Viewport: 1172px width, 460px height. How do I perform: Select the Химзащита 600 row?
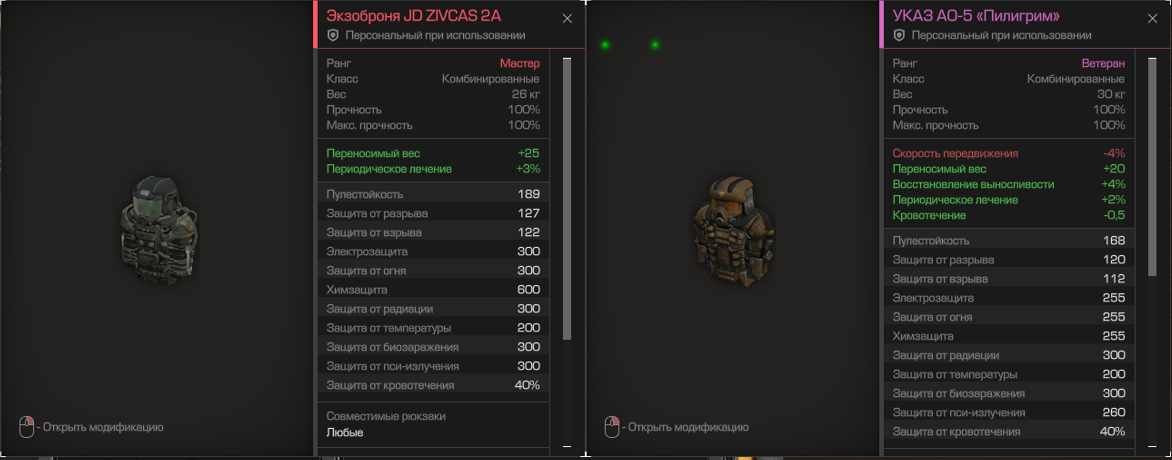tap(434, 289)
